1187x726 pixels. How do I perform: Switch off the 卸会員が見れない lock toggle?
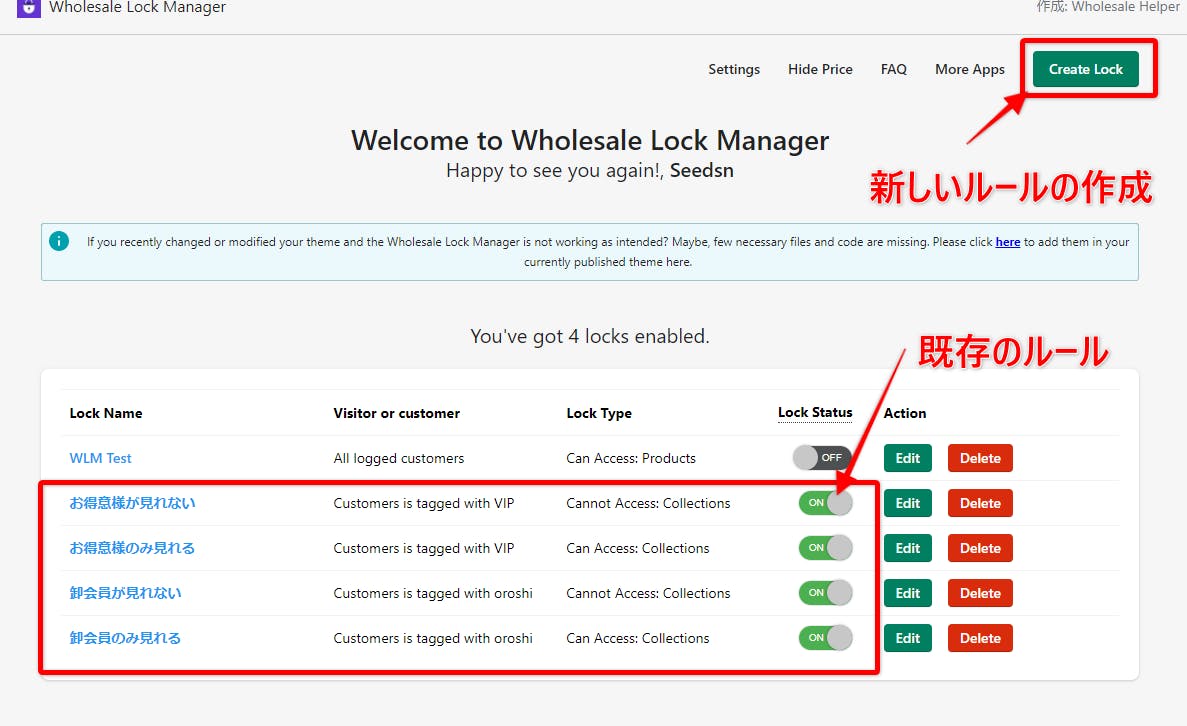[x=825, y=593]
